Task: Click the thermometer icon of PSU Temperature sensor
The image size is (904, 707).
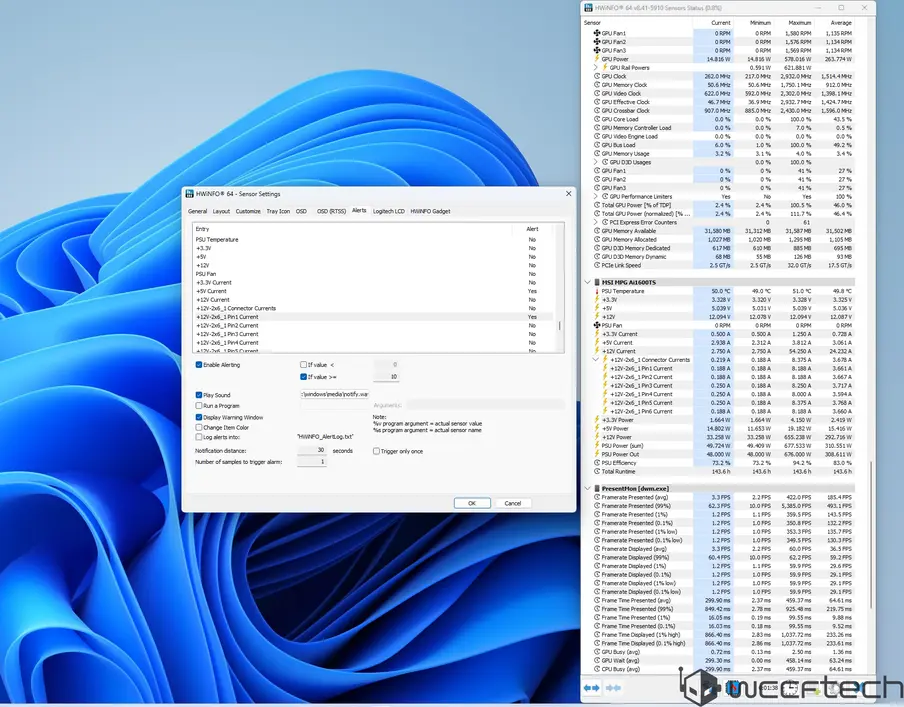Action: click(x=597, y=291)
